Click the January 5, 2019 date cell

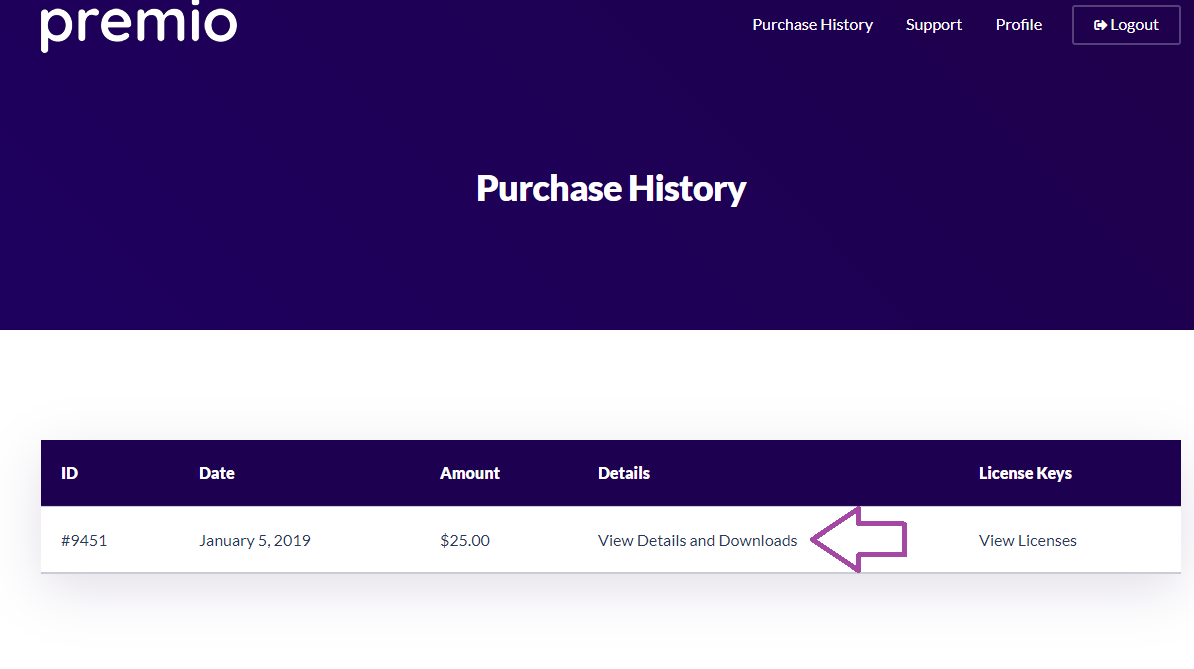pyautogui.click(x=255, y=540)
